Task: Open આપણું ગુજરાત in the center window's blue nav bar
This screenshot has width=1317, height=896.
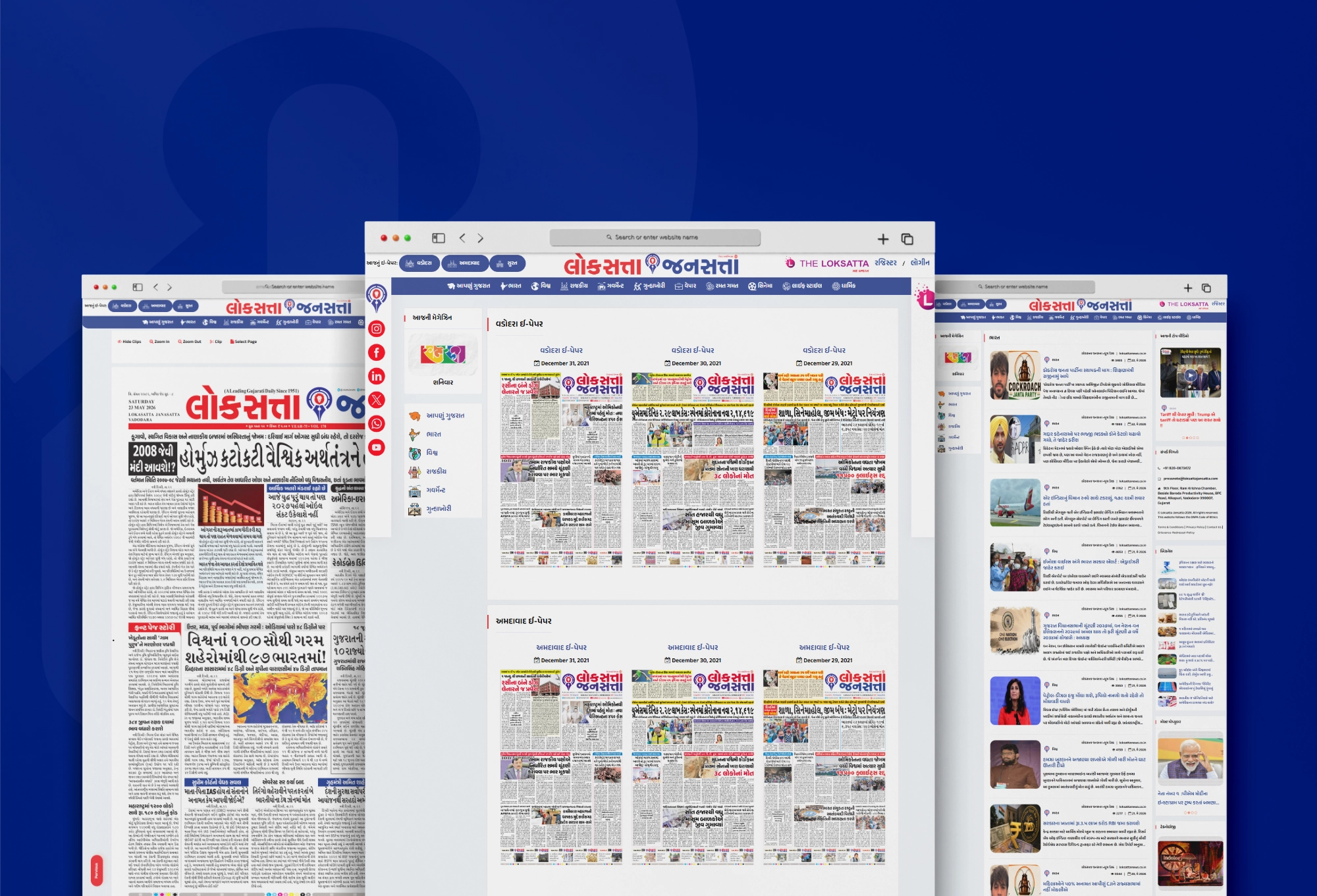Action: [x=468, y=286]
